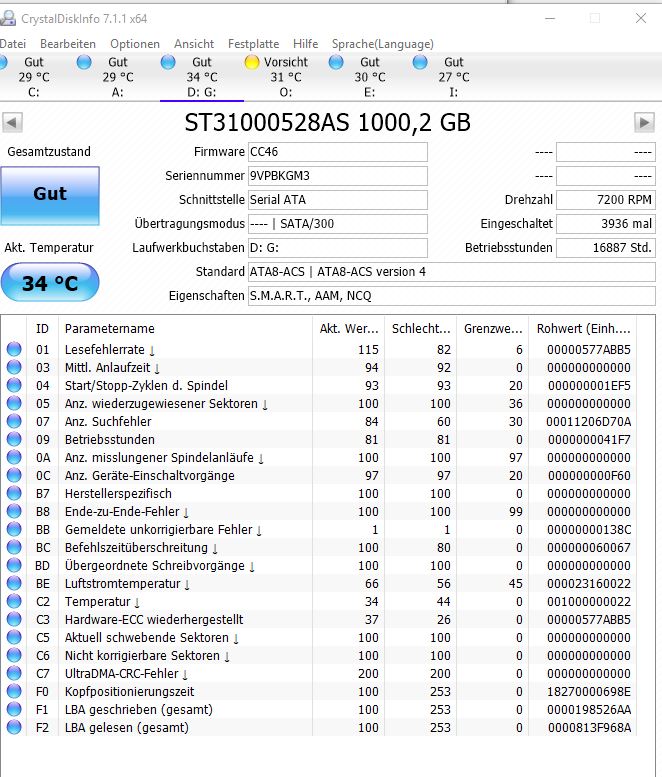Screen dimensions: 662x777
Task: Click status orb for Befehlszeitüberschreitung row
Action: click(x=14, y=547)
